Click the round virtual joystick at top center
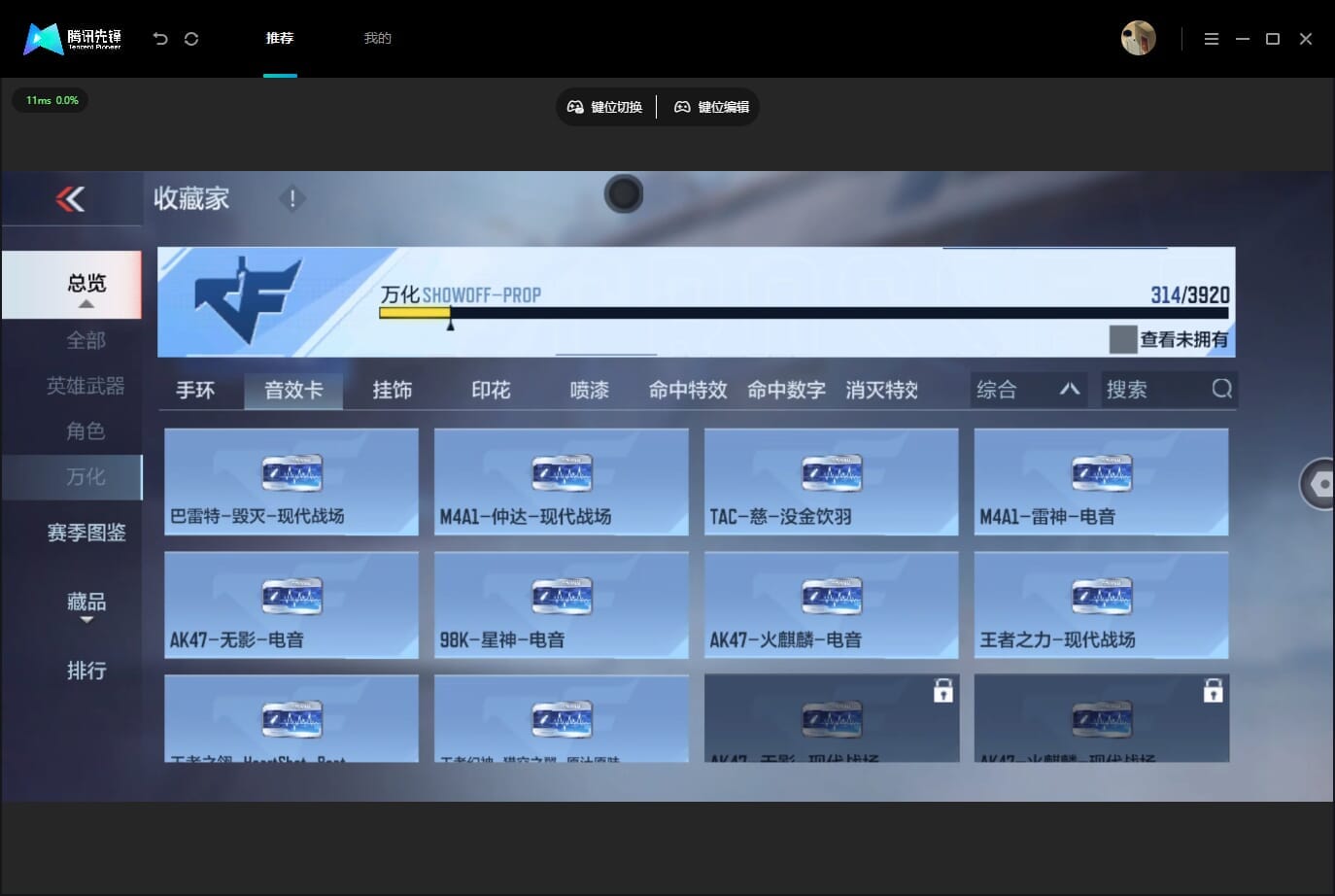This screenshot has height=896, width=1335. pos(624,193)
